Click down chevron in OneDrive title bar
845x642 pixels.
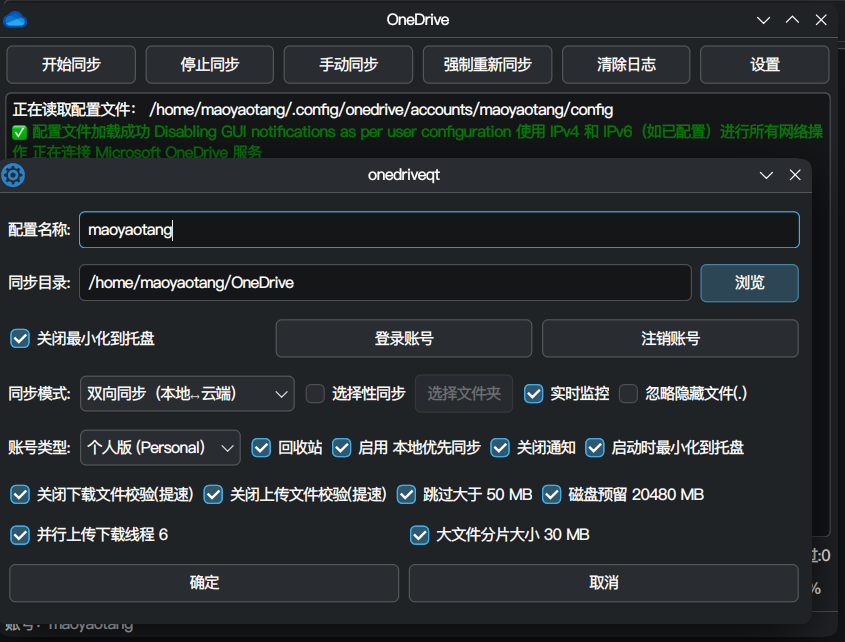pyautogui.click(x=763, y=20)
